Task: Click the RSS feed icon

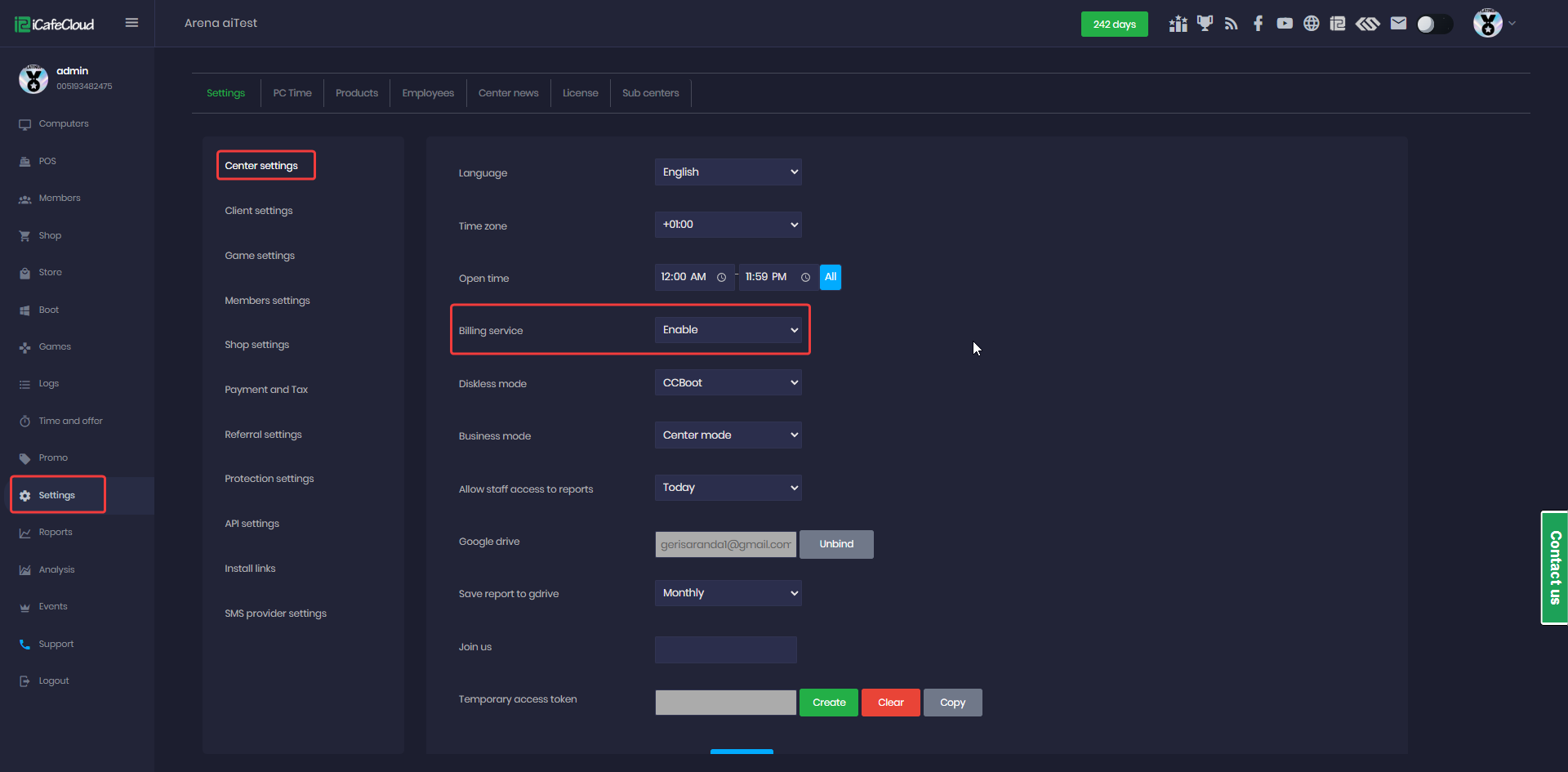Action: [x=1231, y=24]
